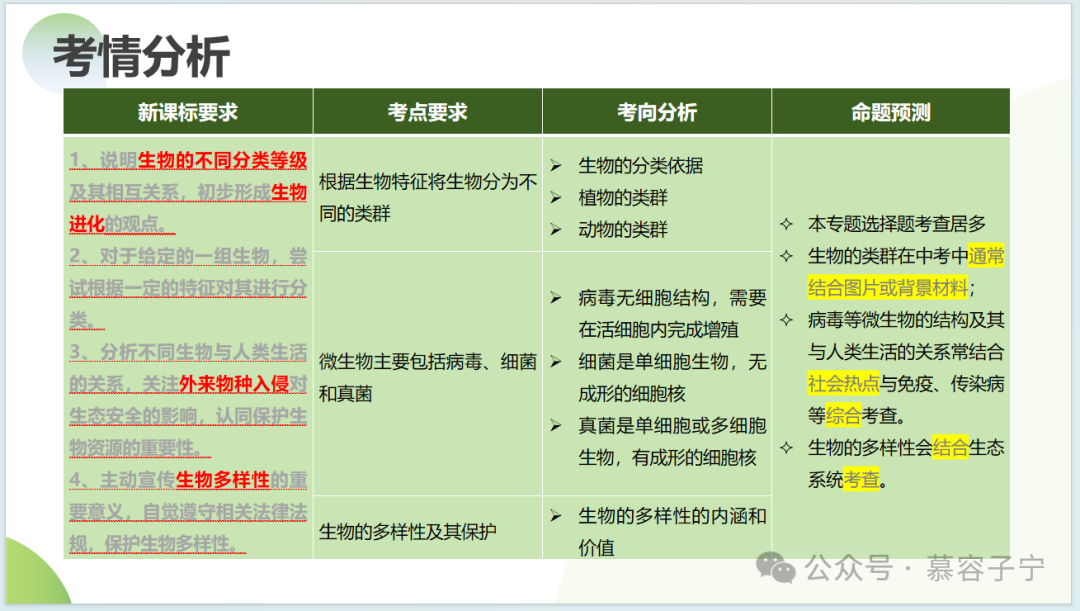Click the highlighted word 综合 before 考查
Screen dimensions: 1080x611
[843, 415]
